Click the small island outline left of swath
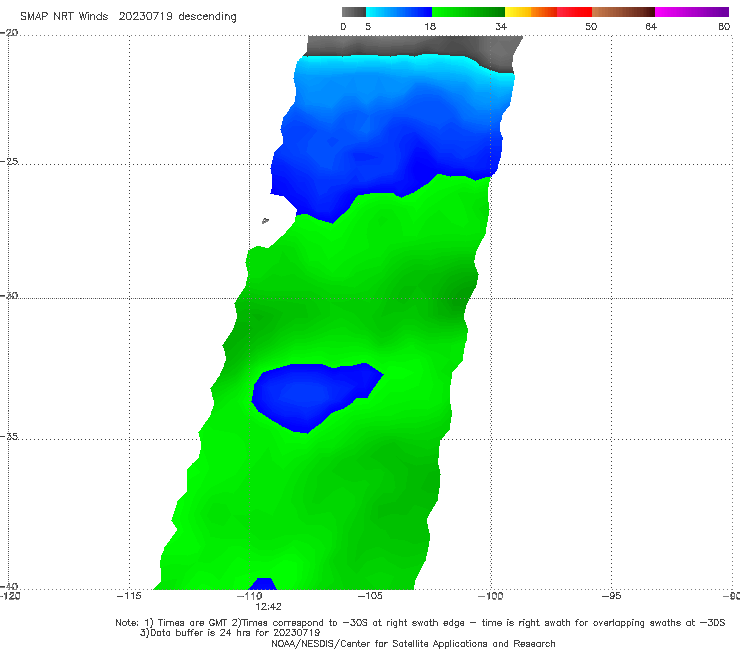The width and height of the screenshot is (740, 650). pos(265,220)
